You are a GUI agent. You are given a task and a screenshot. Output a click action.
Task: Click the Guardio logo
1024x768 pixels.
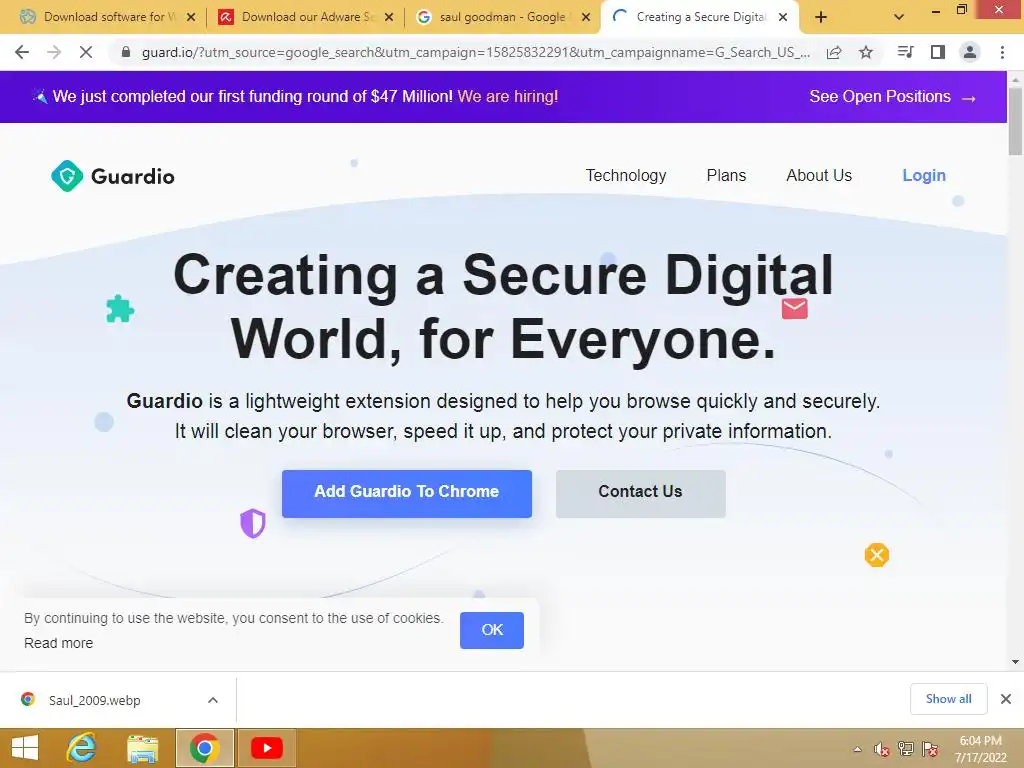[x=113, y=176]
